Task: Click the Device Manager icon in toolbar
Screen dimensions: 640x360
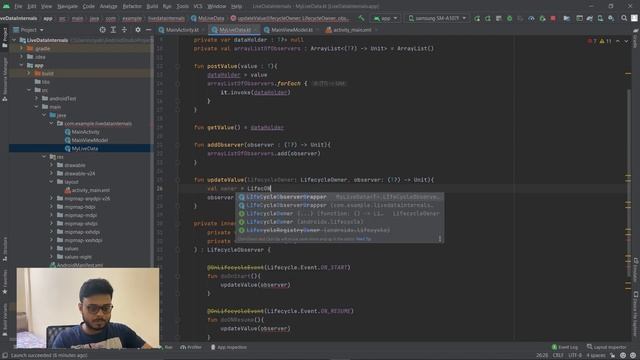Action: 600,18
